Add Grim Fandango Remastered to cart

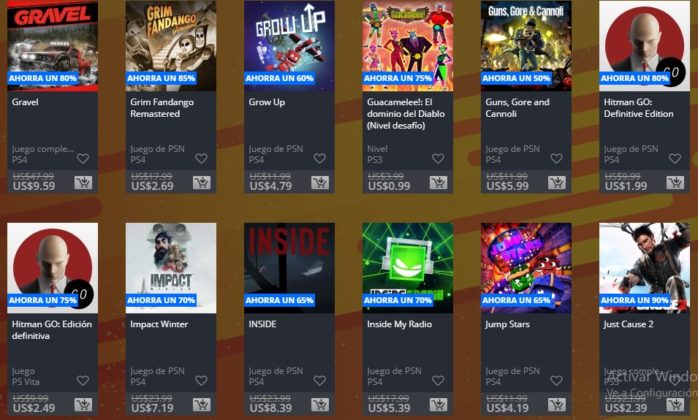tap(202, 183)
